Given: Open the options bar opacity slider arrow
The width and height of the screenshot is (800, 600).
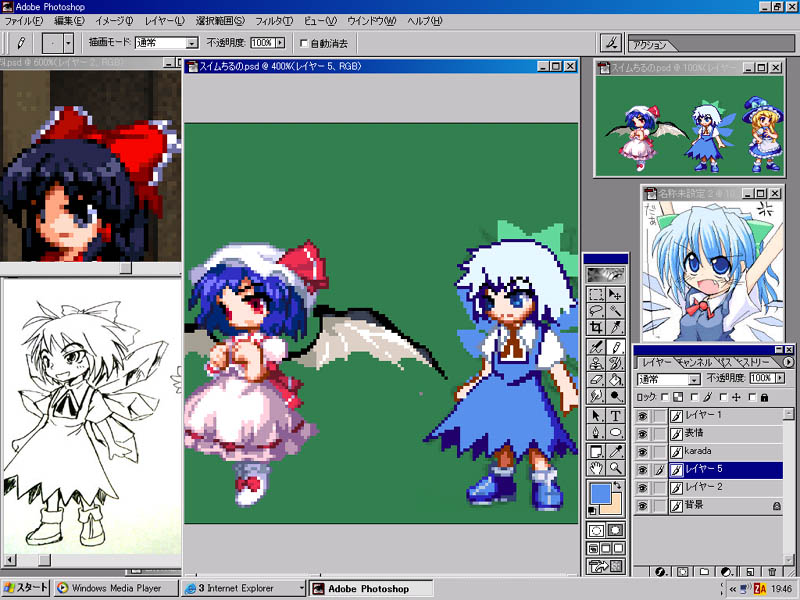Looking at the screenshot, I should [x=280, y=43].
